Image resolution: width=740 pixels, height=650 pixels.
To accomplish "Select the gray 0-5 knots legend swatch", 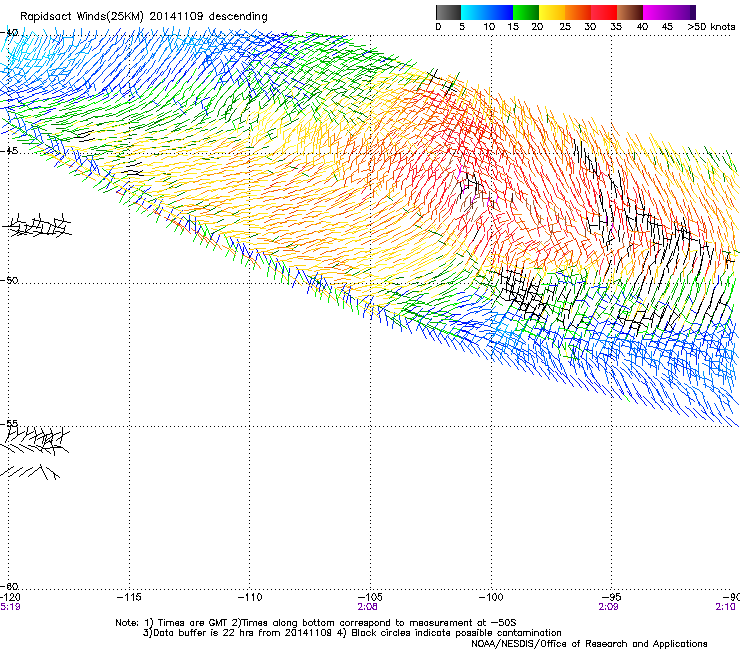I will tap(448, 12).
